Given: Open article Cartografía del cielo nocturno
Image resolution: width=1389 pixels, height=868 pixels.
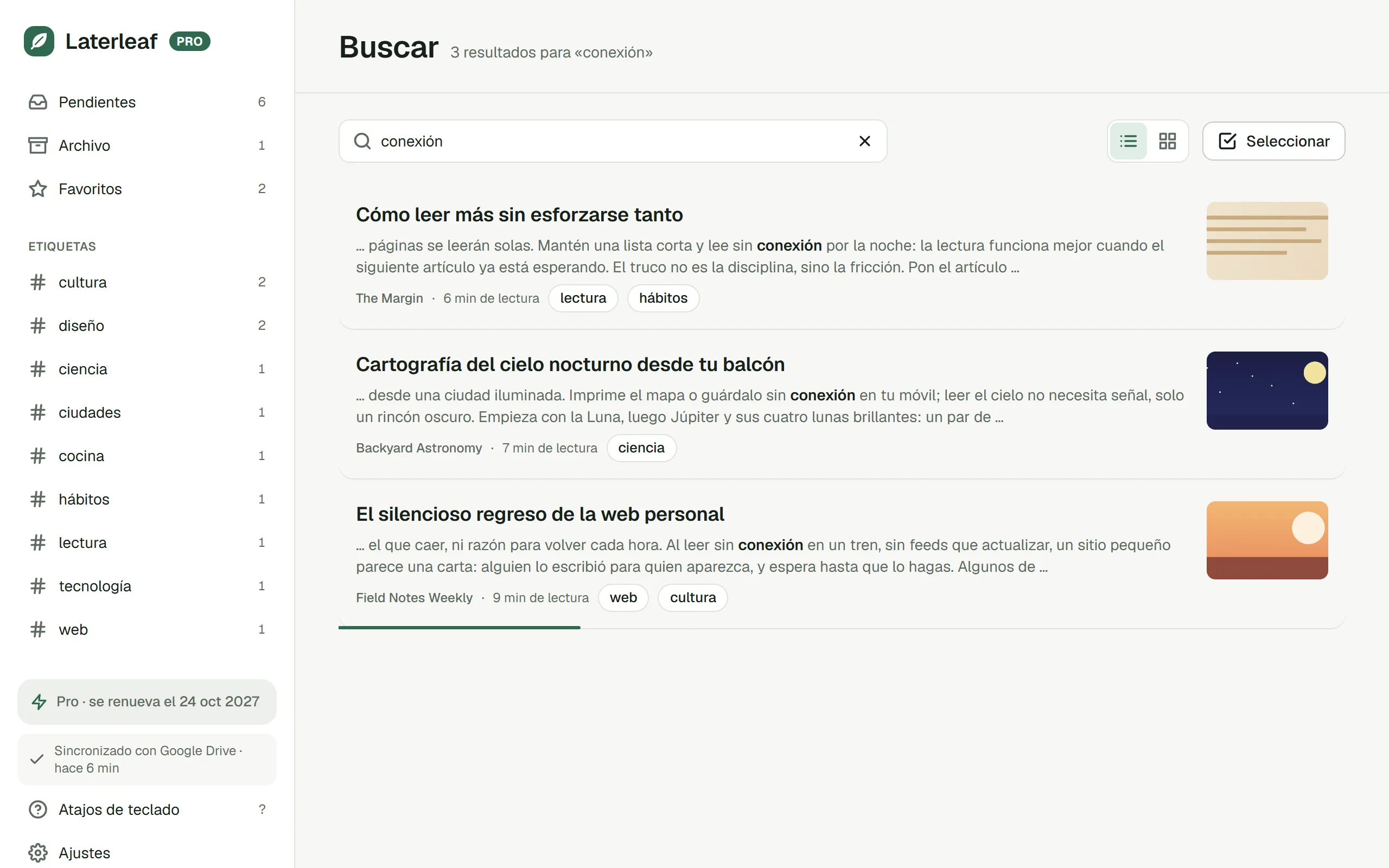Looking at the screenshot, I should coord(570,365).
